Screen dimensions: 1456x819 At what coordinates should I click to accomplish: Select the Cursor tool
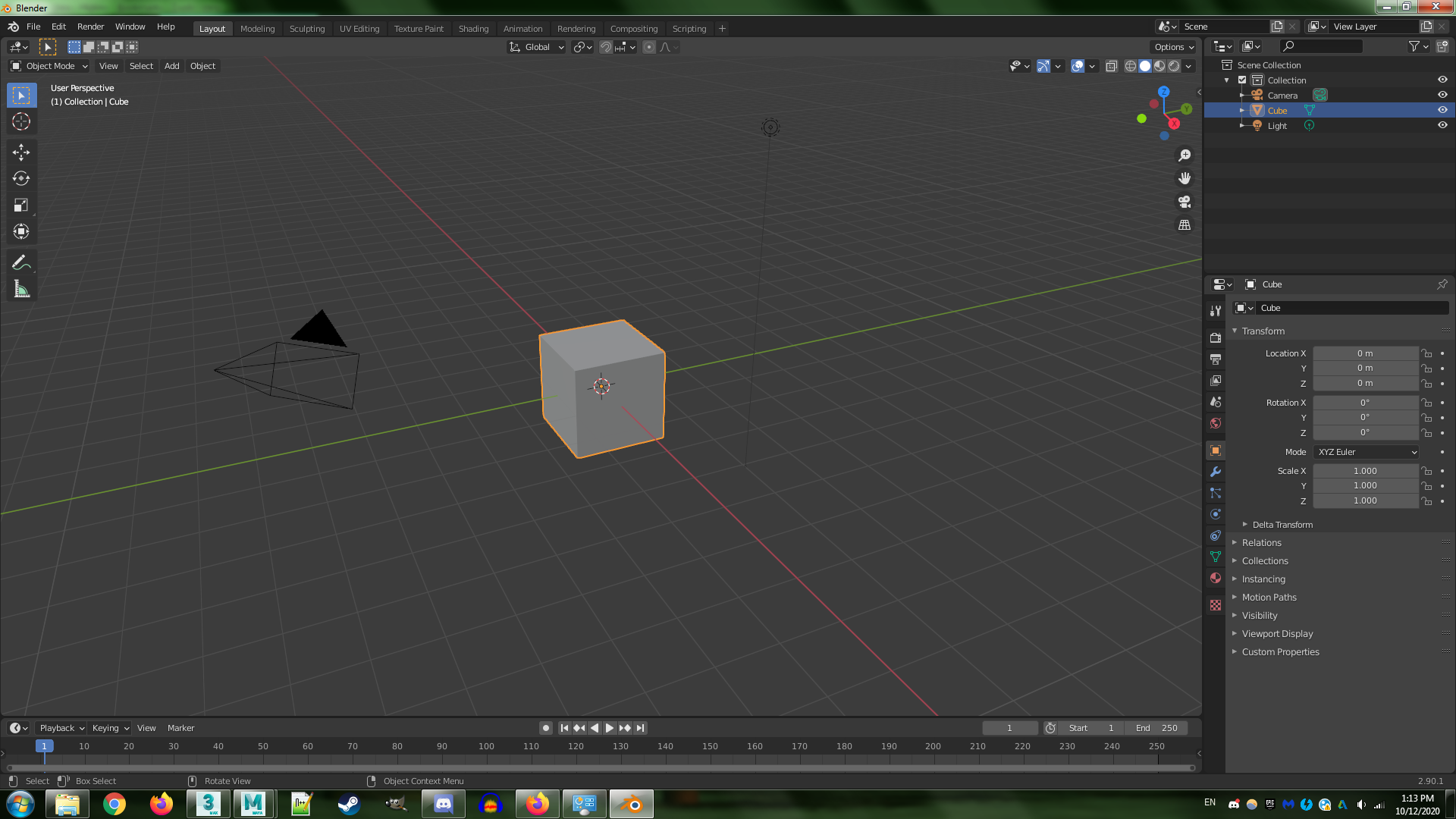coord(21,121)
